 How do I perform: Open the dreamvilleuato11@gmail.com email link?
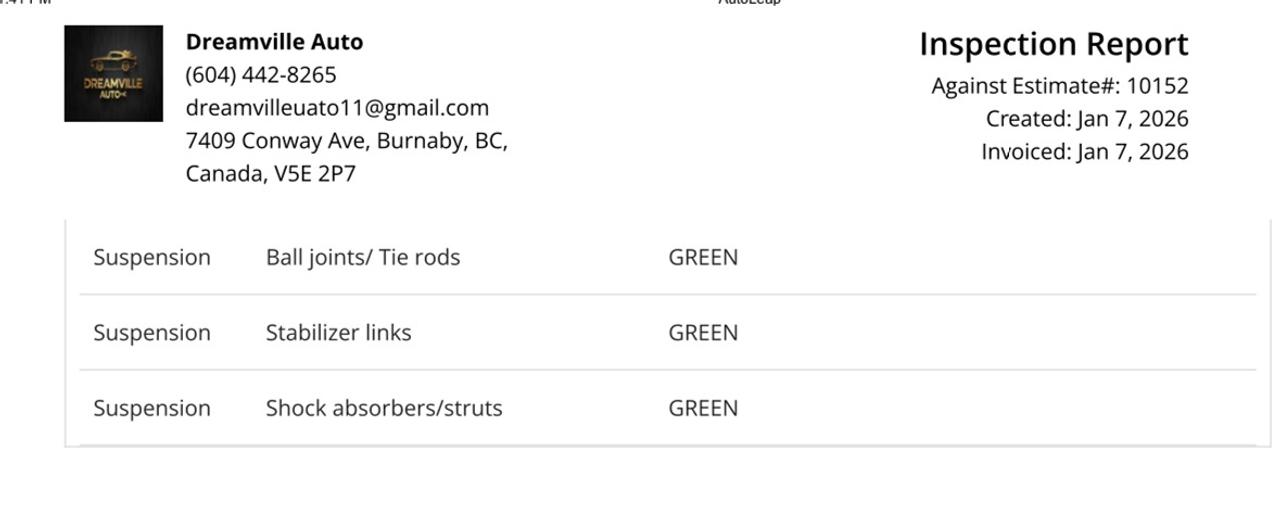337,108
